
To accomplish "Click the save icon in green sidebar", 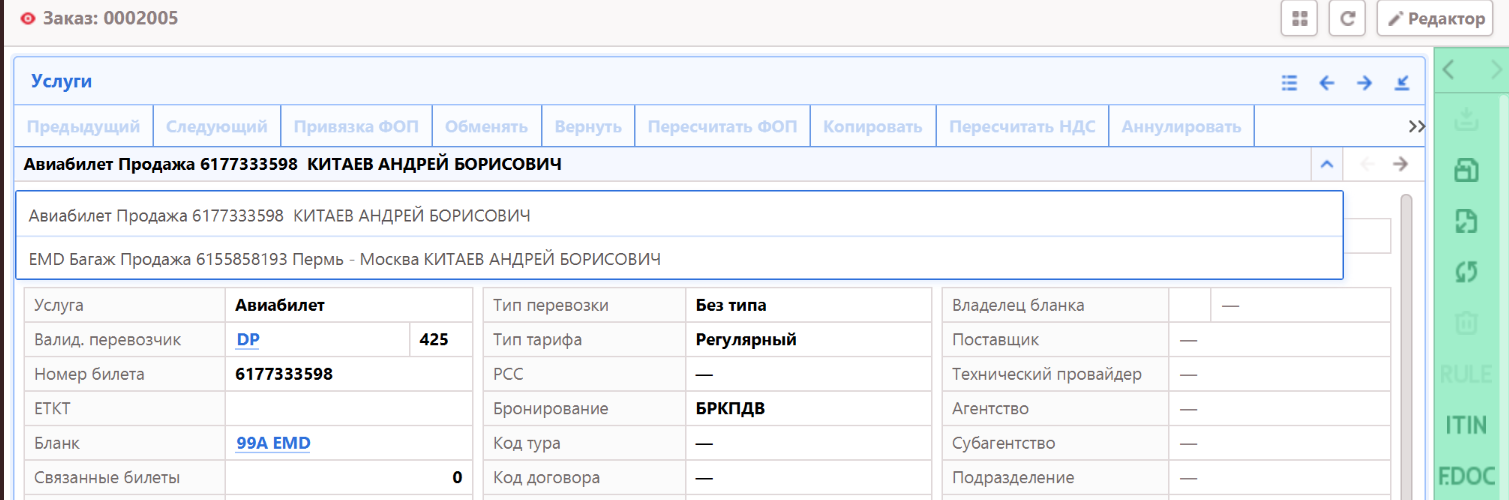I will click(1466, 171).
